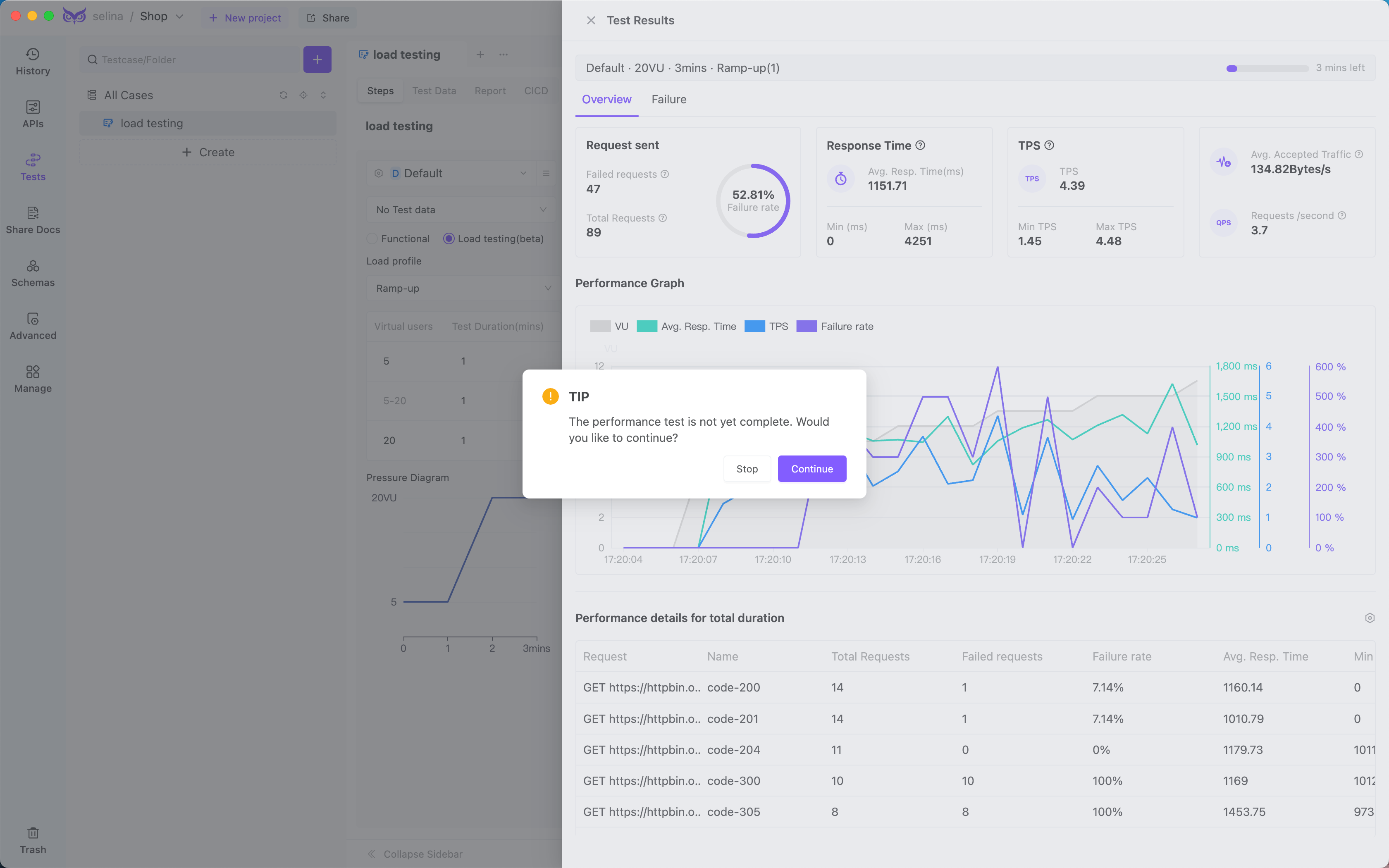Click the Create button under load testing

[208, 153]
